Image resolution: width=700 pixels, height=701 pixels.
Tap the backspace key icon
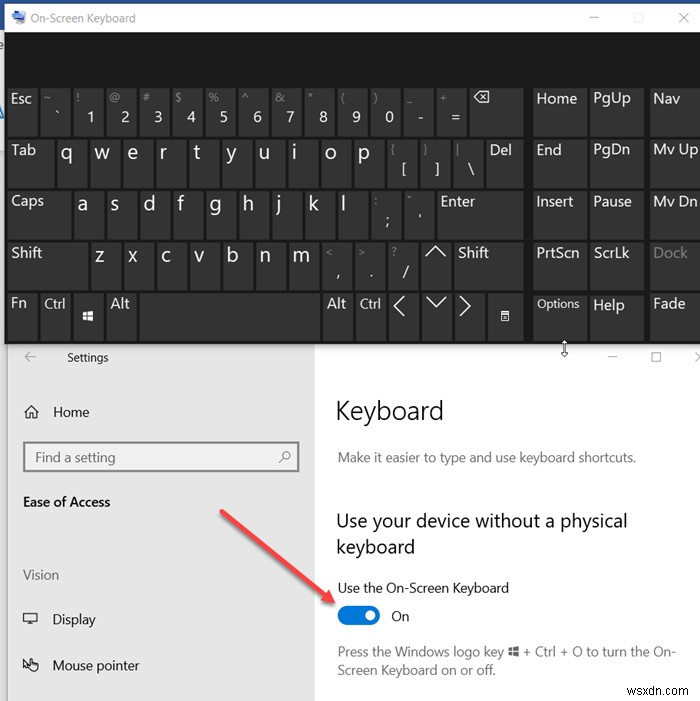(482, 97)
